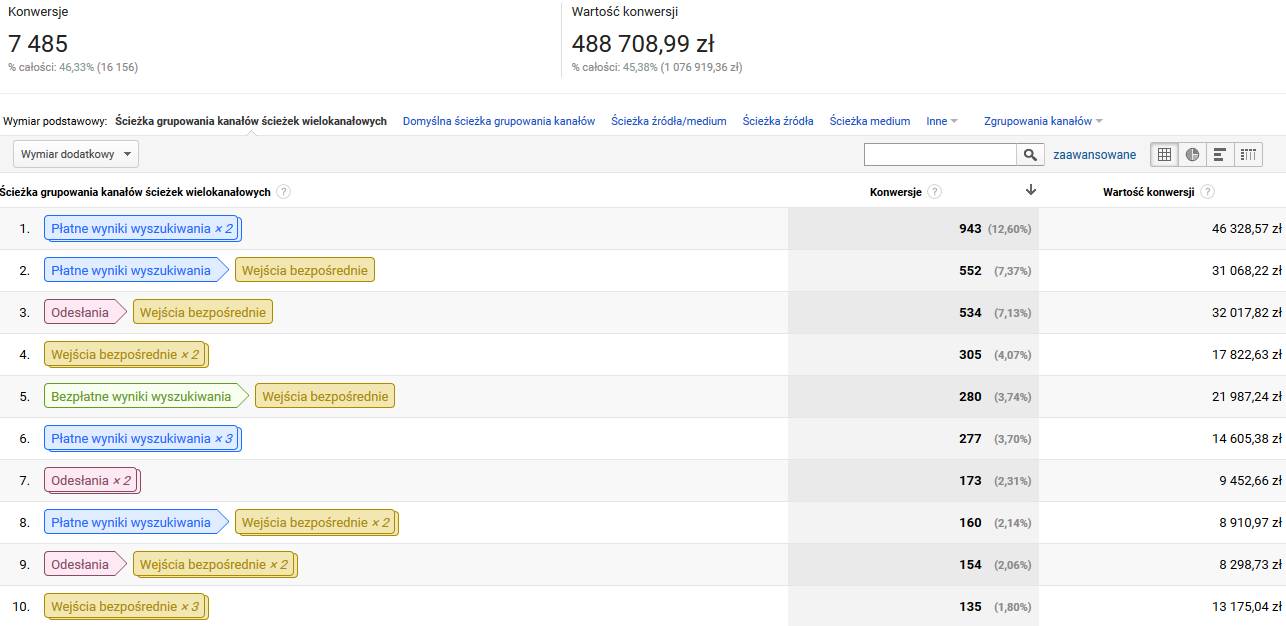Click into the table search field
The height and width of the screenshot is (626, 1286).
[940, 155]
